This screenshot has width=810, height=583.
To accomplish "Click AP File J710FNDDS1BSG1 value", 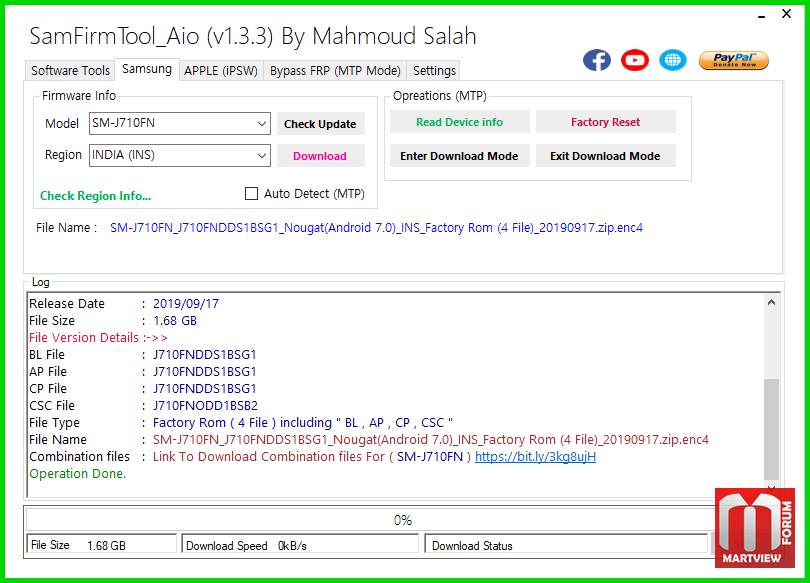I will [205, 372].
